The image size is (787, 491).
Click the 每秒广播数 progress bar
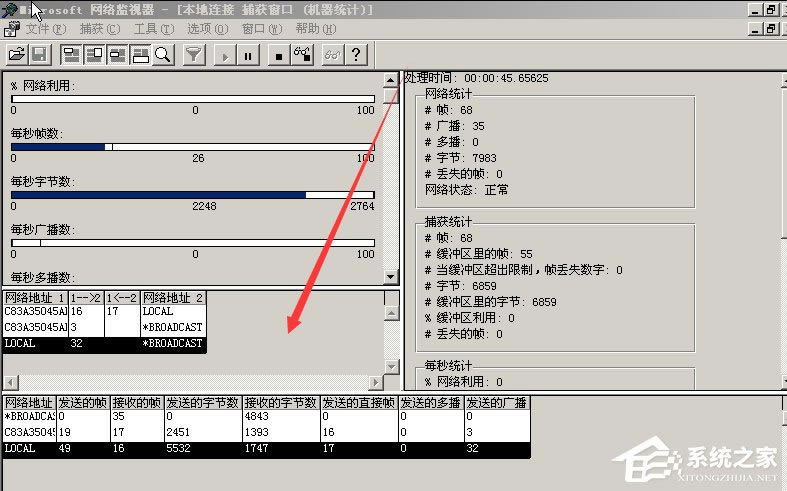click(x=193, y=243)
